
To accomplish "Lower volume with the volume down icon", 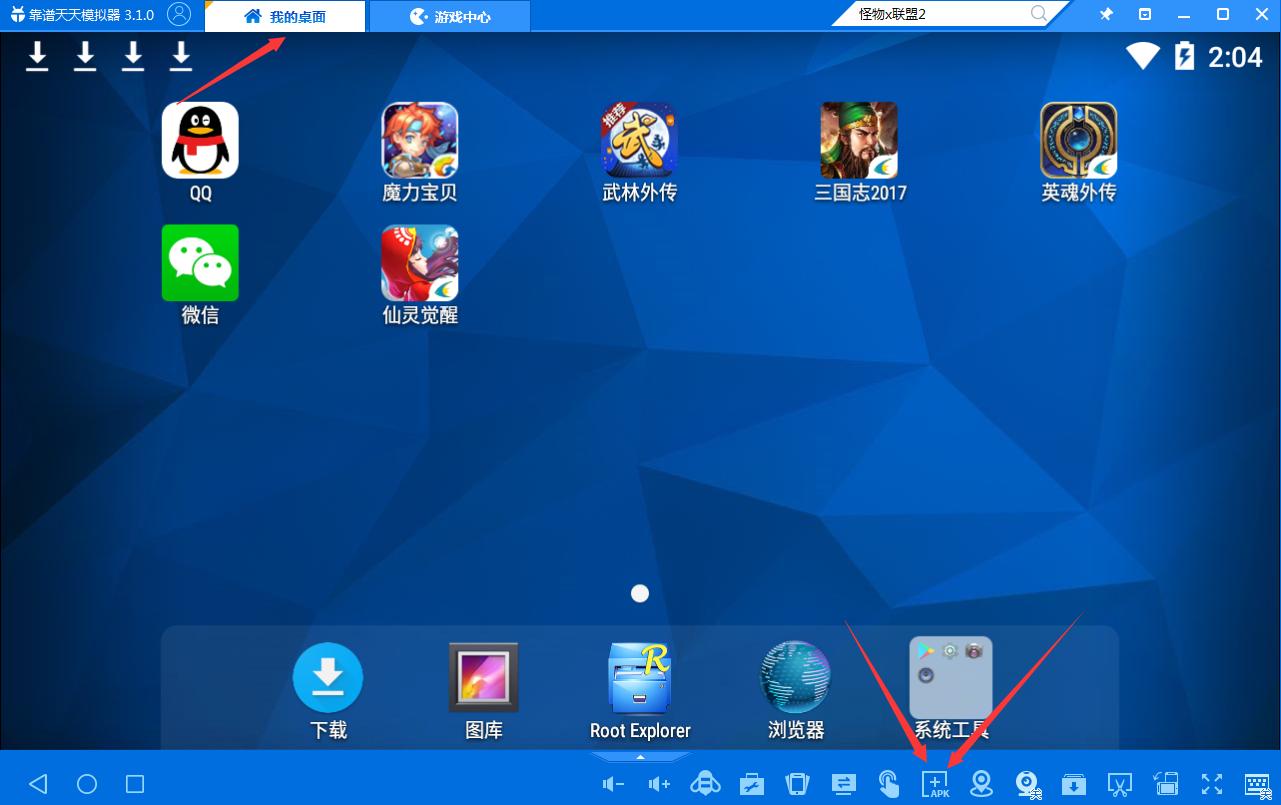I will [x=613, y=784].
